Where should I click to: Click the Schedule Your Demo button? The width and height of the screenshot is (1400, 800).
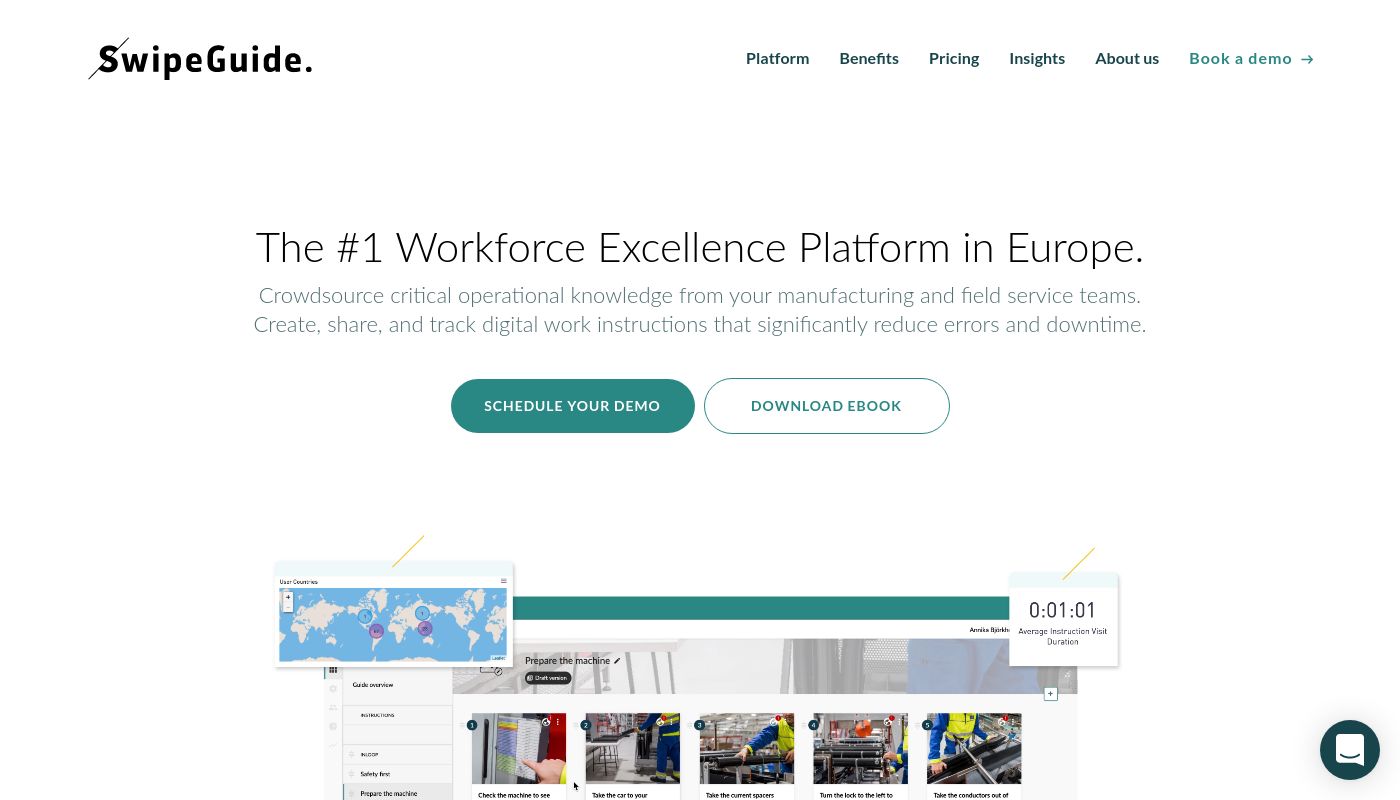pyautogui.click(x=573, y=406)
